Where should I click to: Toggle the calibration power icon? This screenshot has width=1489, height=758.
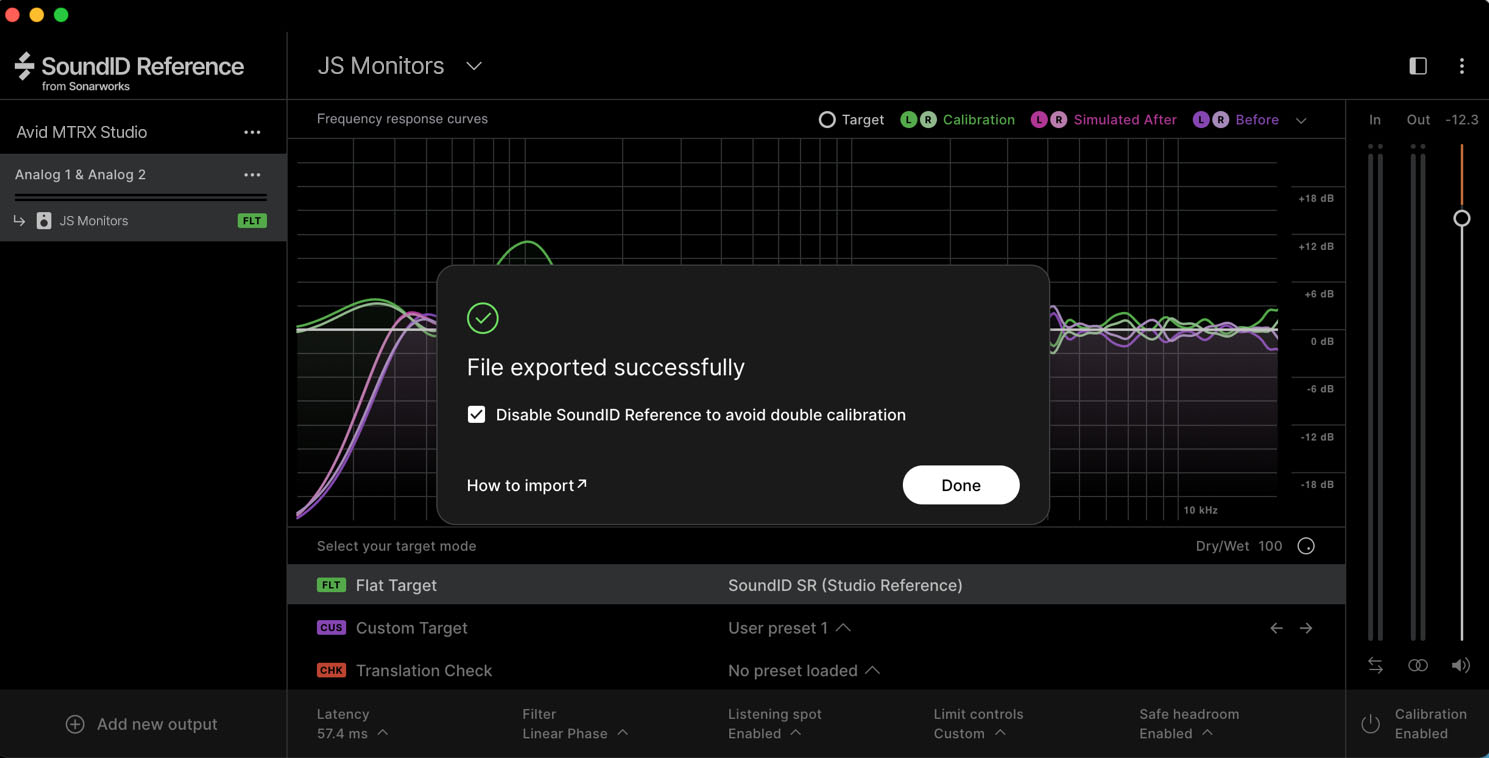pyautogui.click(x=1371, y=724)
